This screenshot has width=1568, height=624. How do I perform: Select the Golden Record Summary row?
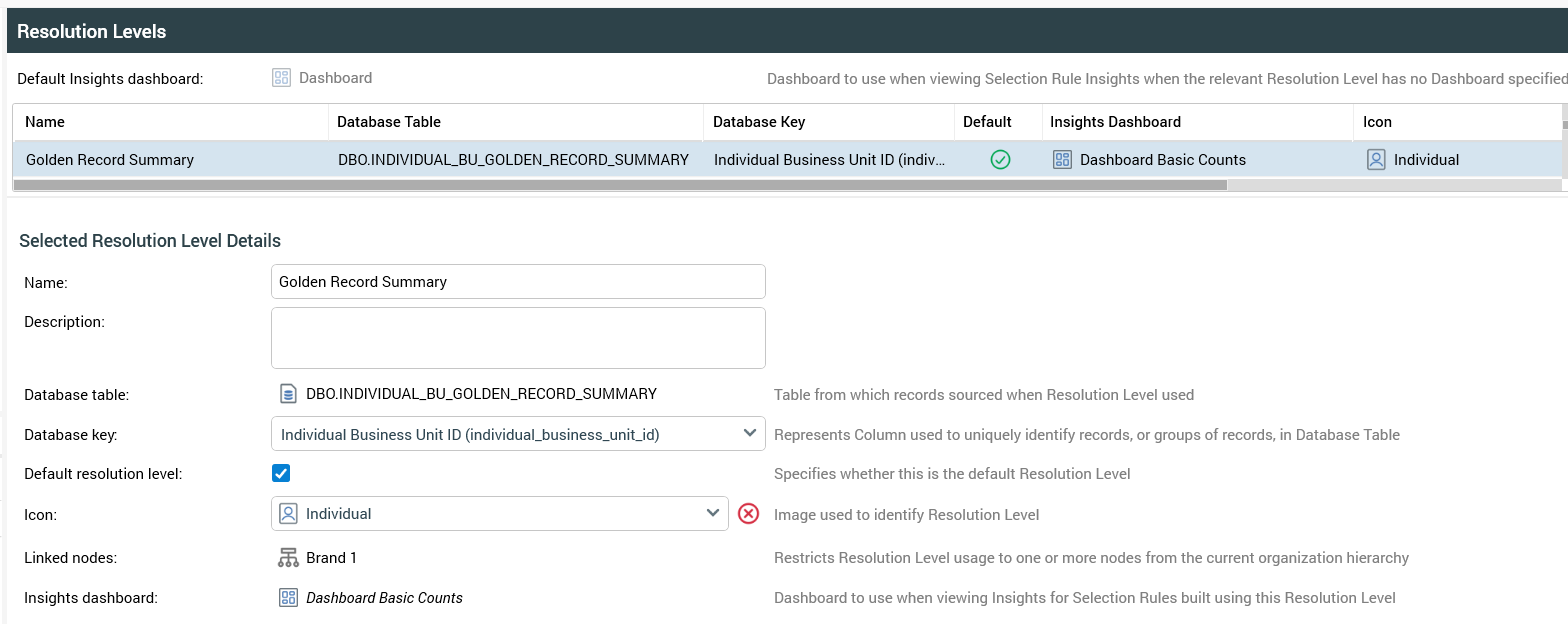pyautogui.click(x=110, y=160)
